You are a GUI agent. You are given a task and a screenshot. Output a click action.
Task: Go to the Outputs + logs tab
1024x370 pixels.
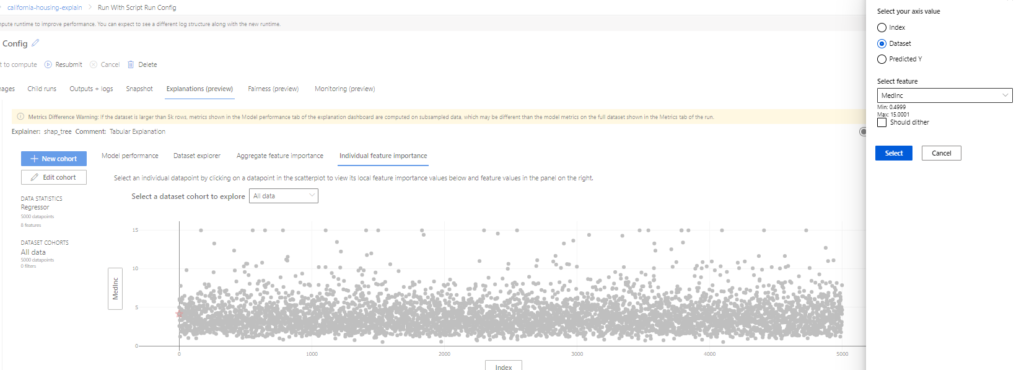click(x=91, y=89)
